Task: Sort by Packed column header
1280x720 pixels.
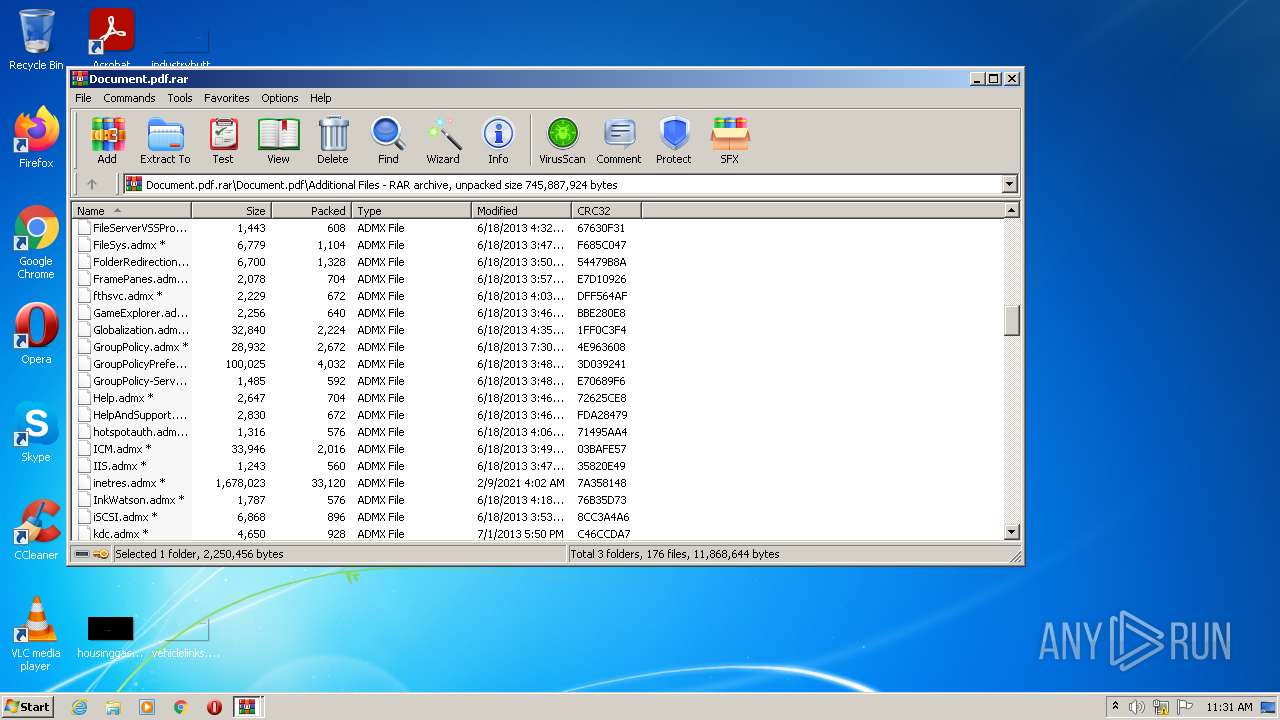Action: click(x=312, y=211)
